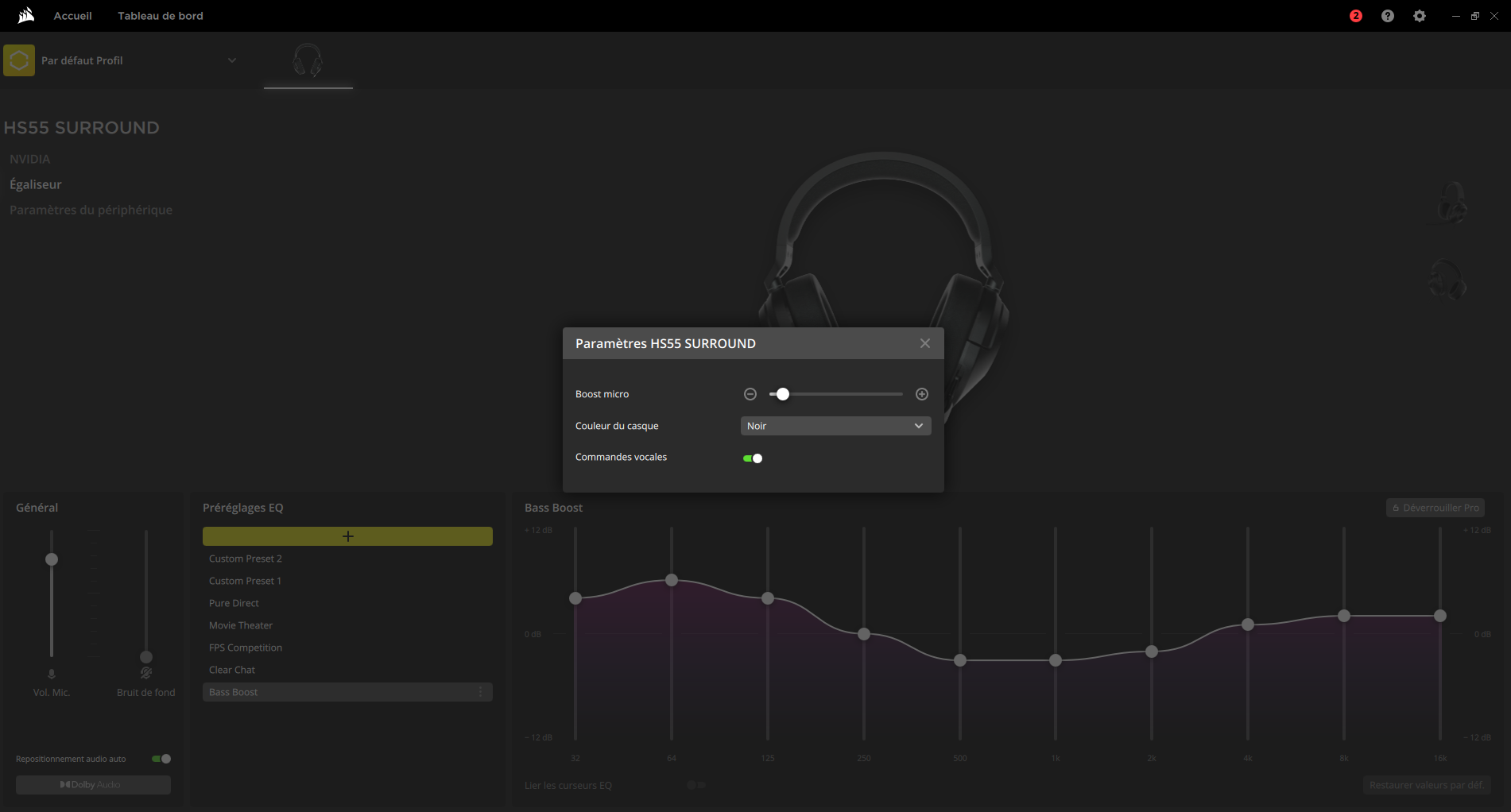Open the notifications alert badge icon
1511x812 pixels.
tap(1356, 16)
